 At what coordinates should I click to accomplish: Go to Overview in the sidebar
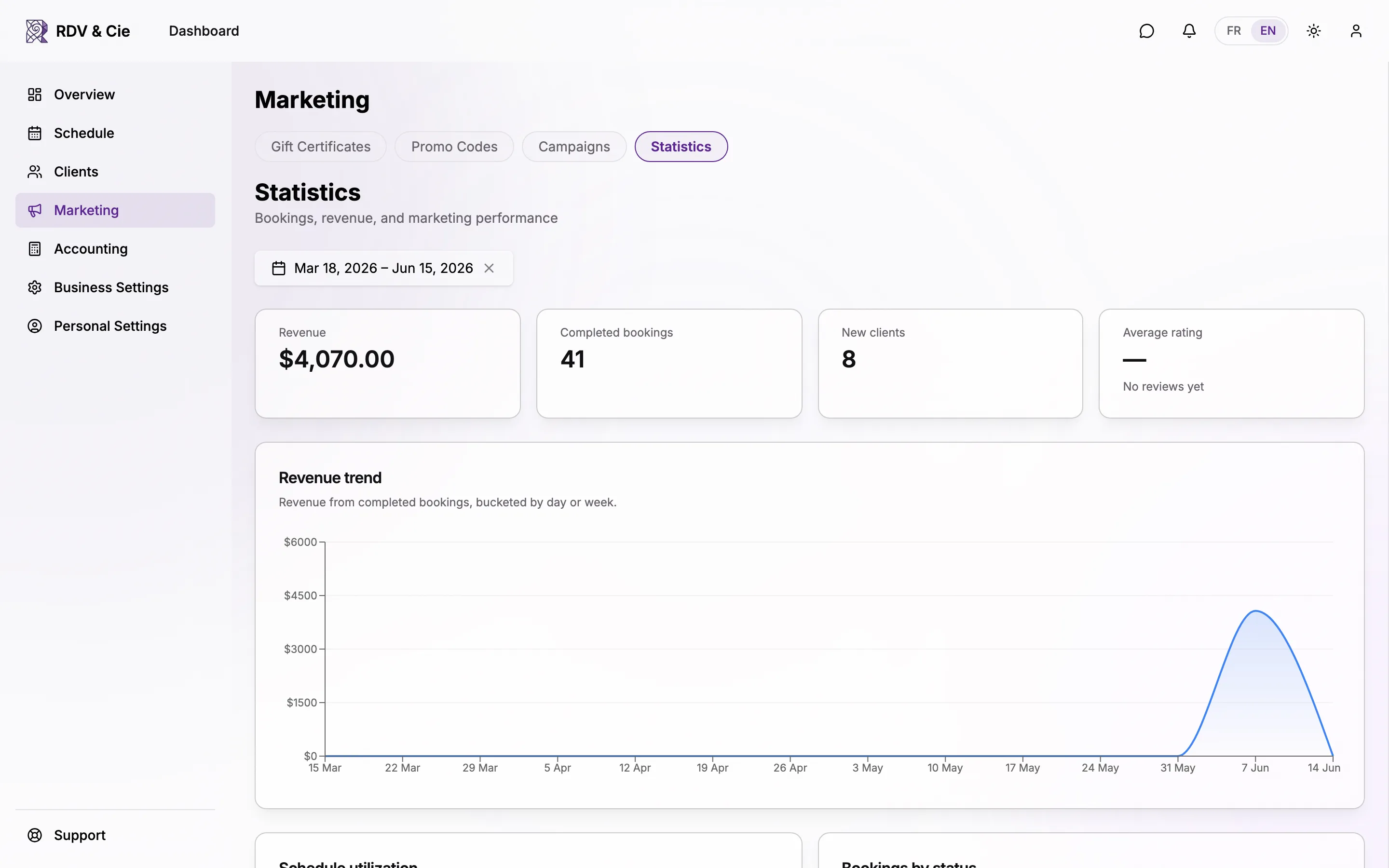coord(84,95)
